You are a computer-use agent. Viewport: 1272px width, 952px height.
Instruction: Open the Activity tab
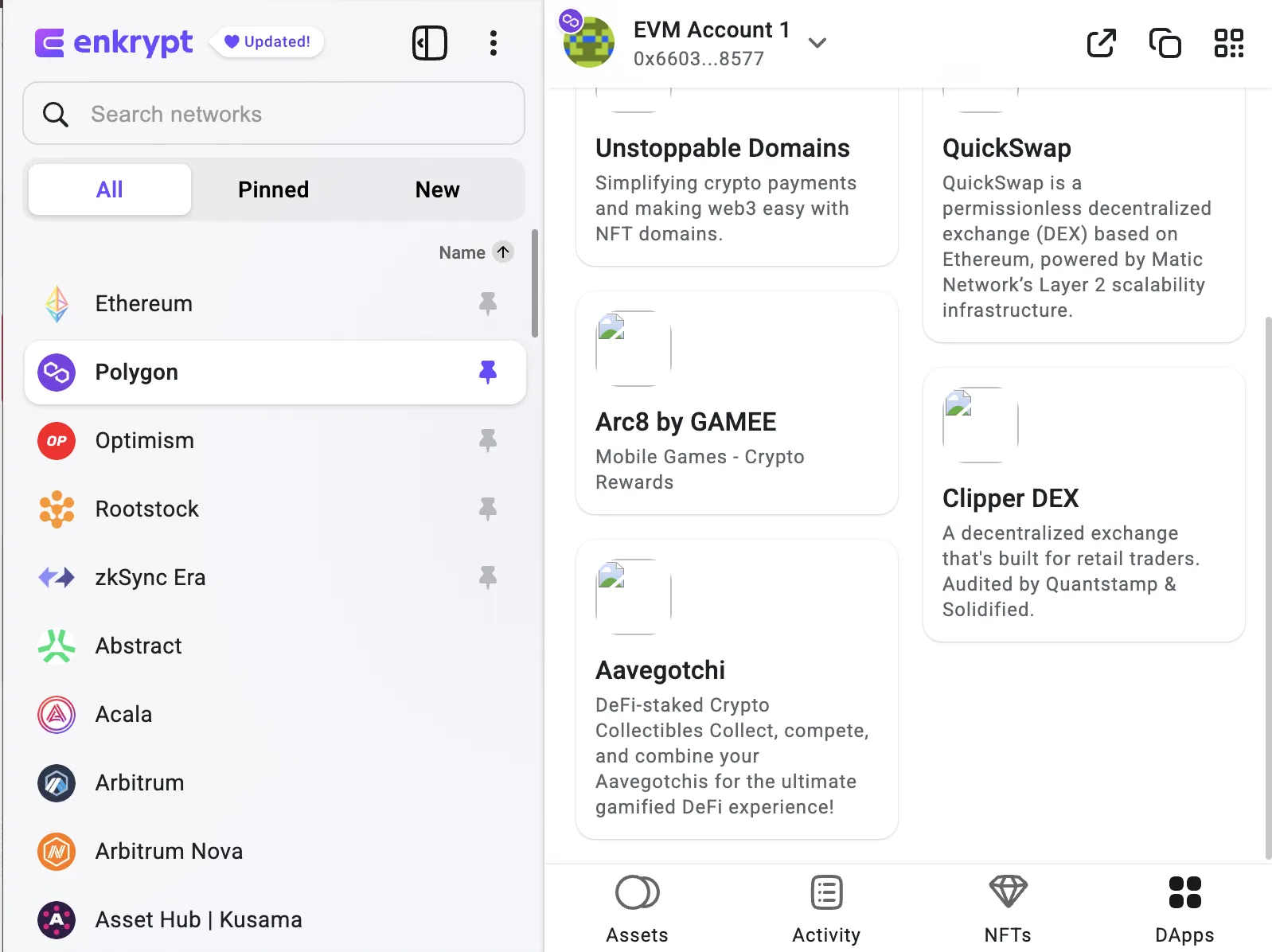[x=826, y=909]
